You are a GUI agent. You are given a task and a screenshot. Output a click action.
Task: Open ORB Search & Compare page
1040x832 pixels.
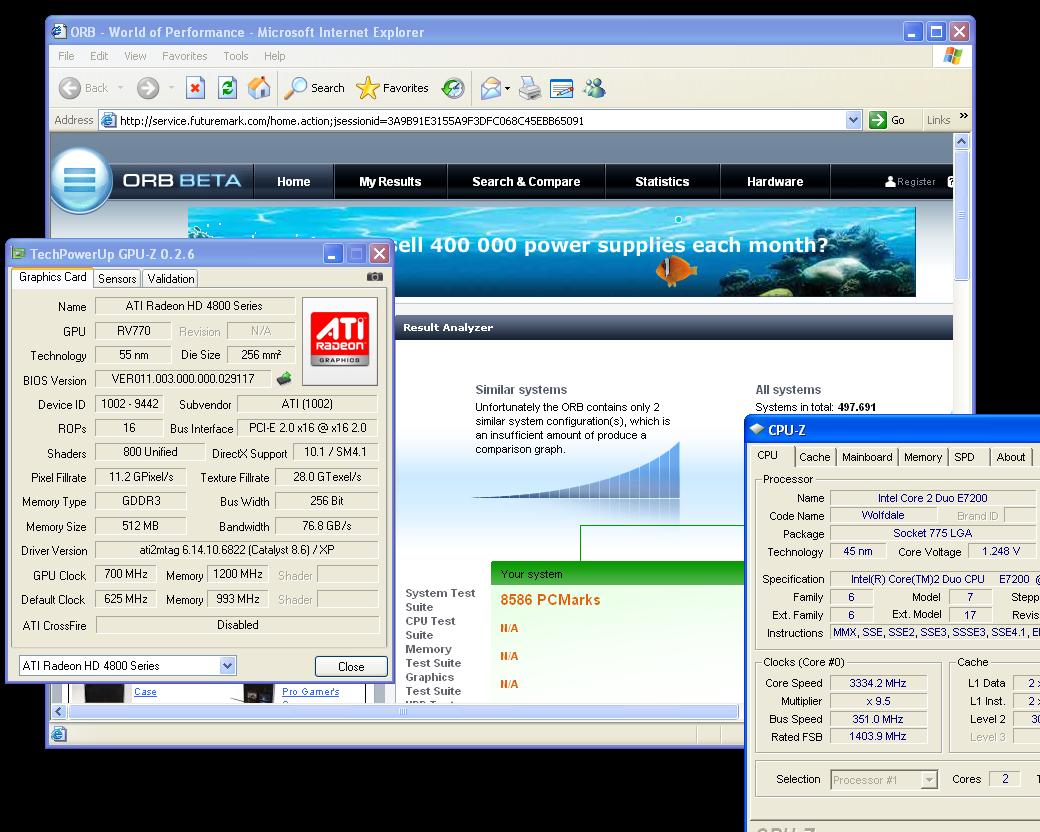click(526, 181)
